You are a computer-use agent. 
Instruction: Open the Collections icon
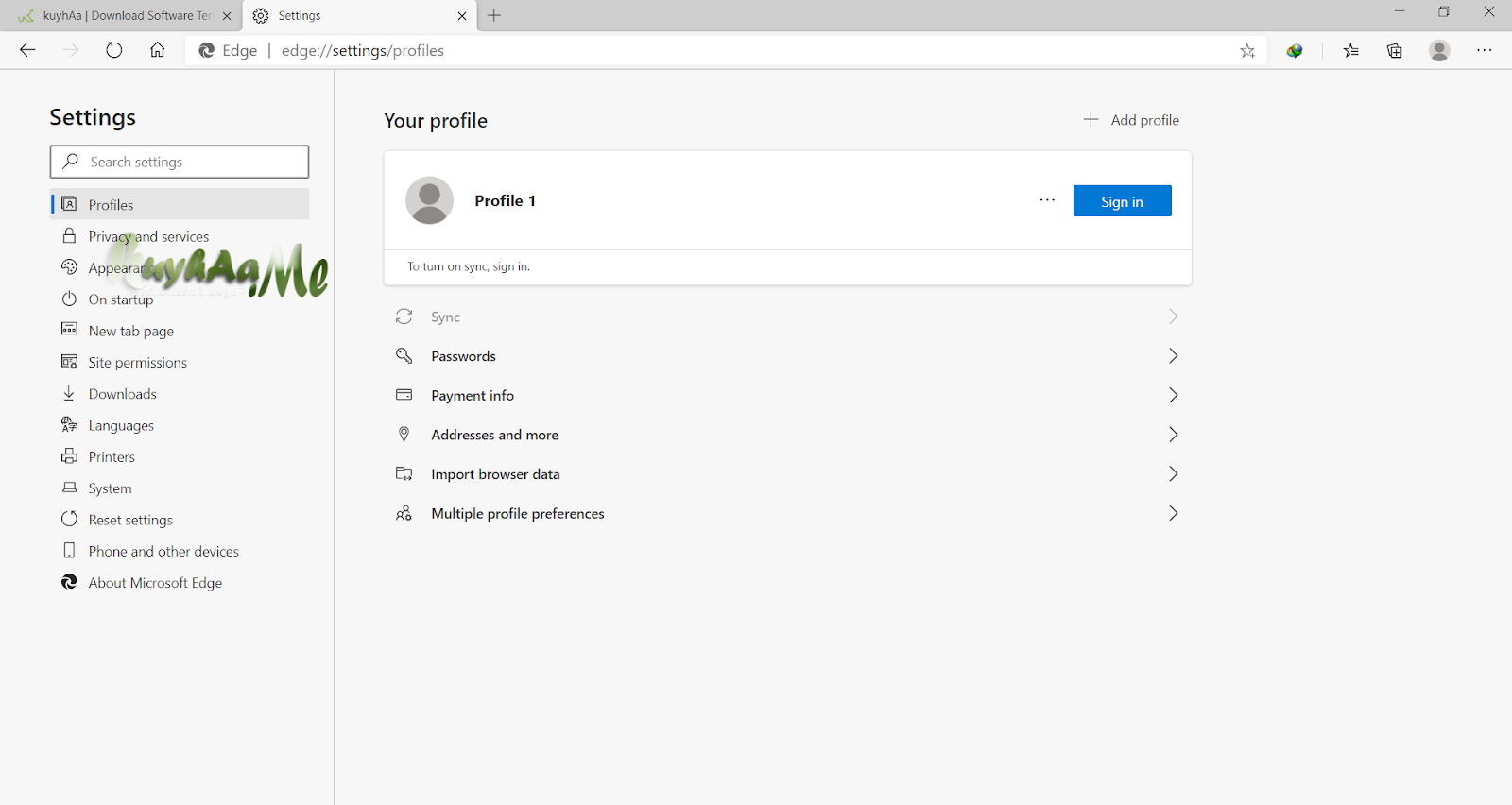[x=1395, y=51]
